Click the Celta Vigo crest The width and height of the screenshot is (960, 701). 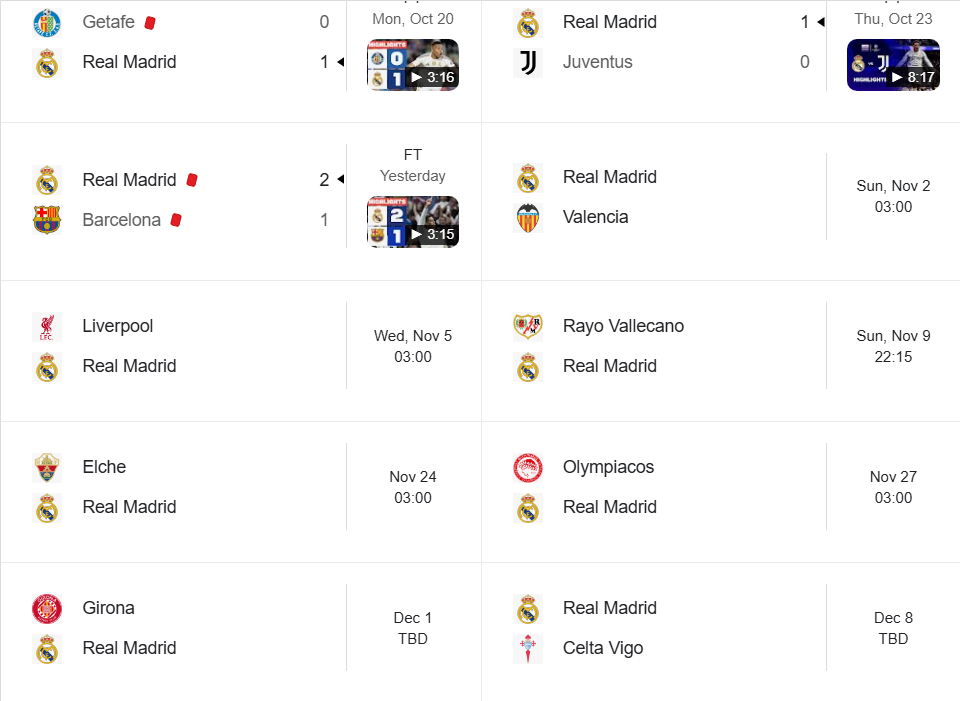(x=527, y=648)
